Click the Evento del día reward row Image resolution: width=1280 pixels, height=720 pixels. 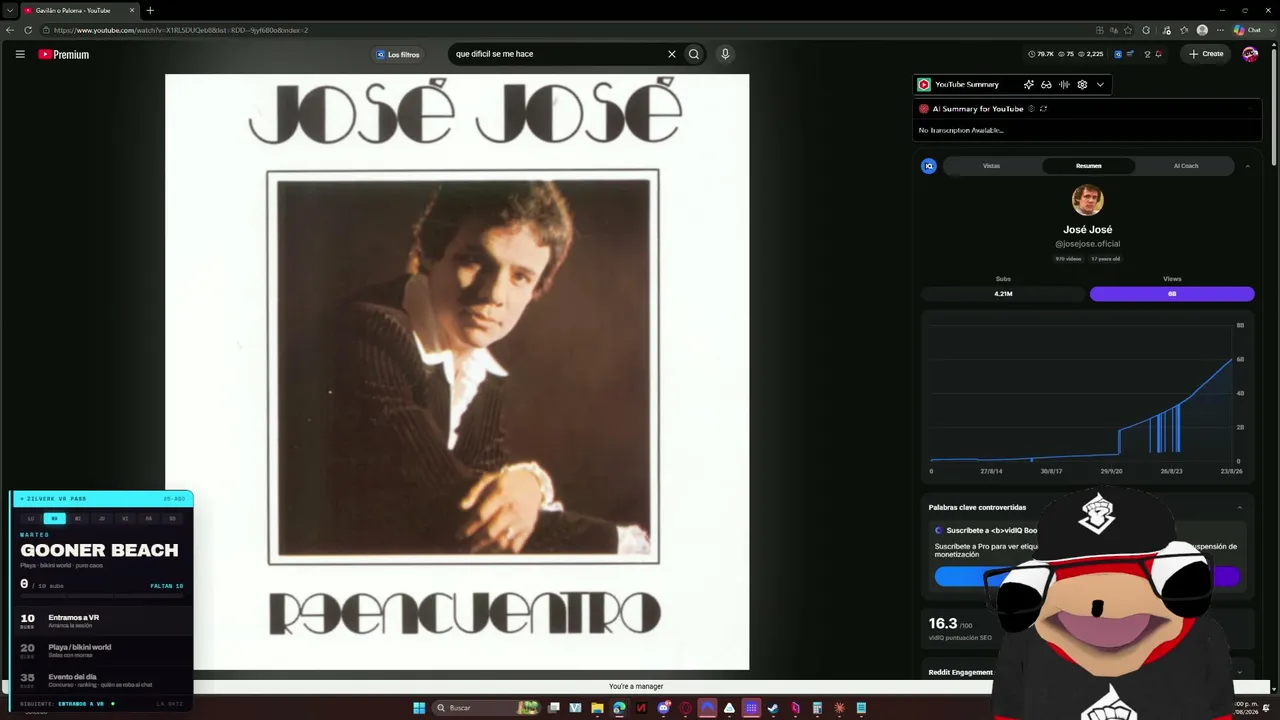(101, 679)
